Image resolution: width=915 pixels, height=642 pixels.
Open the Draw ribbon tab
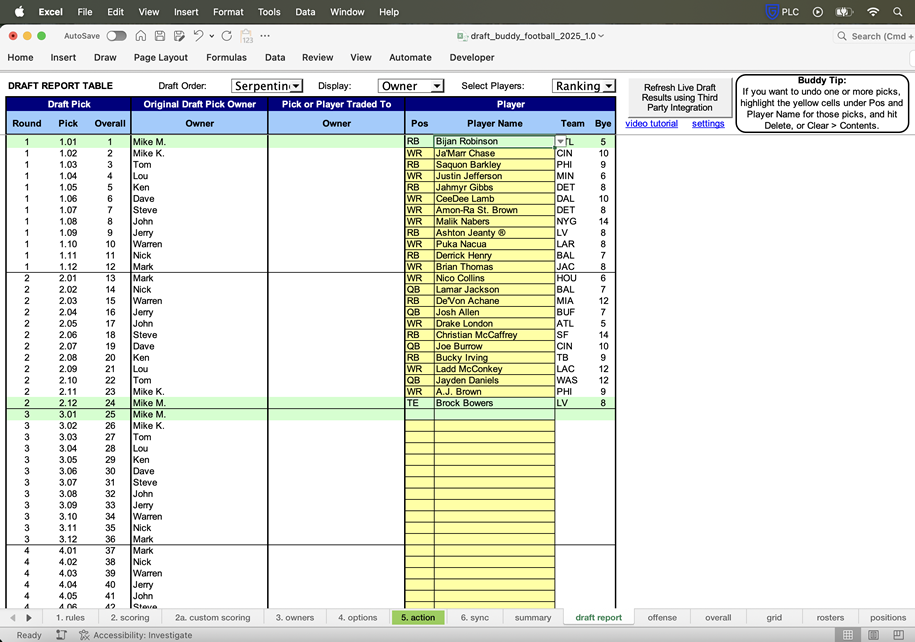coord(105,57)
